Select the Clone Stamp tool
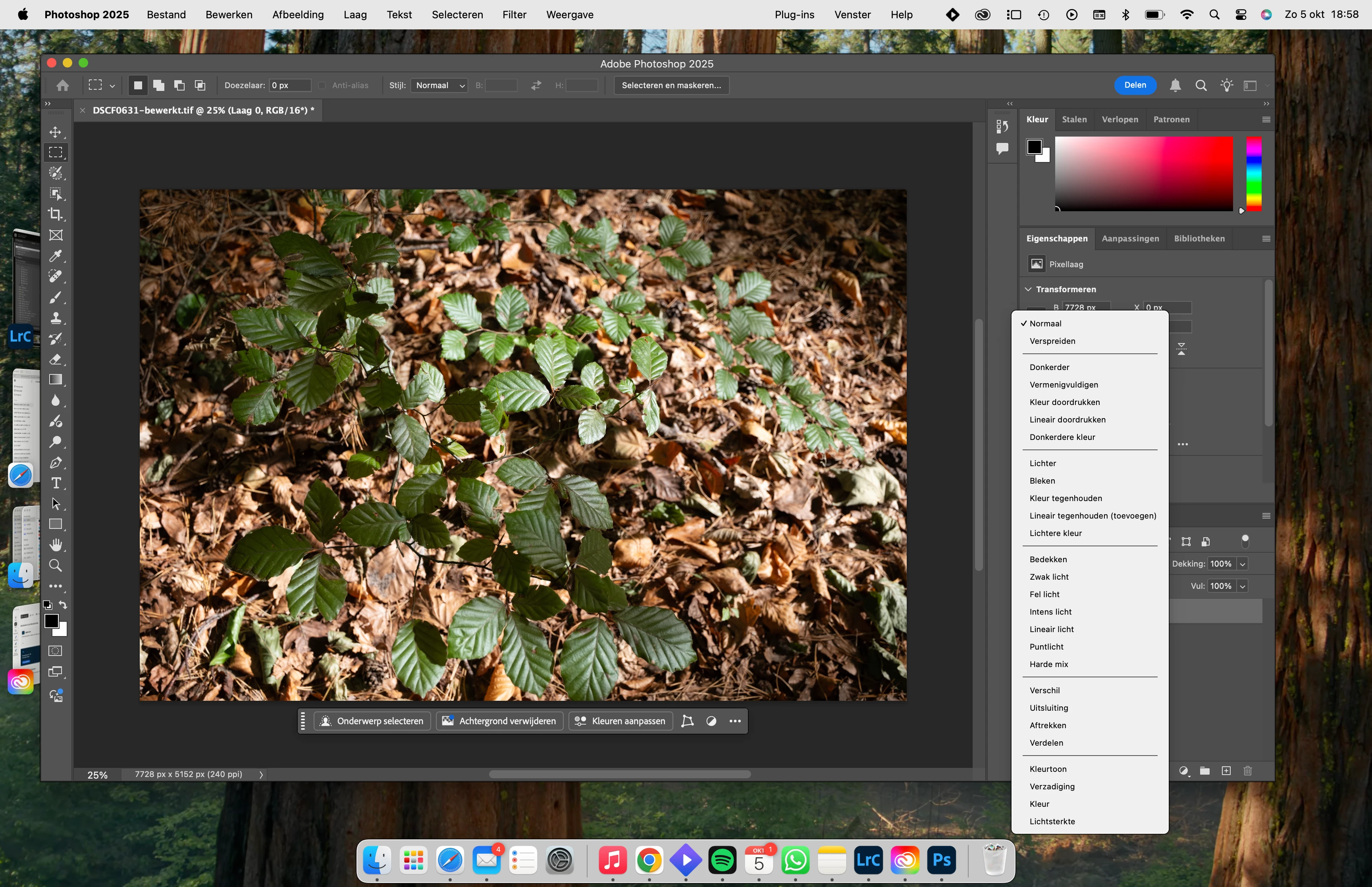1372x887 pixels. 56,318
